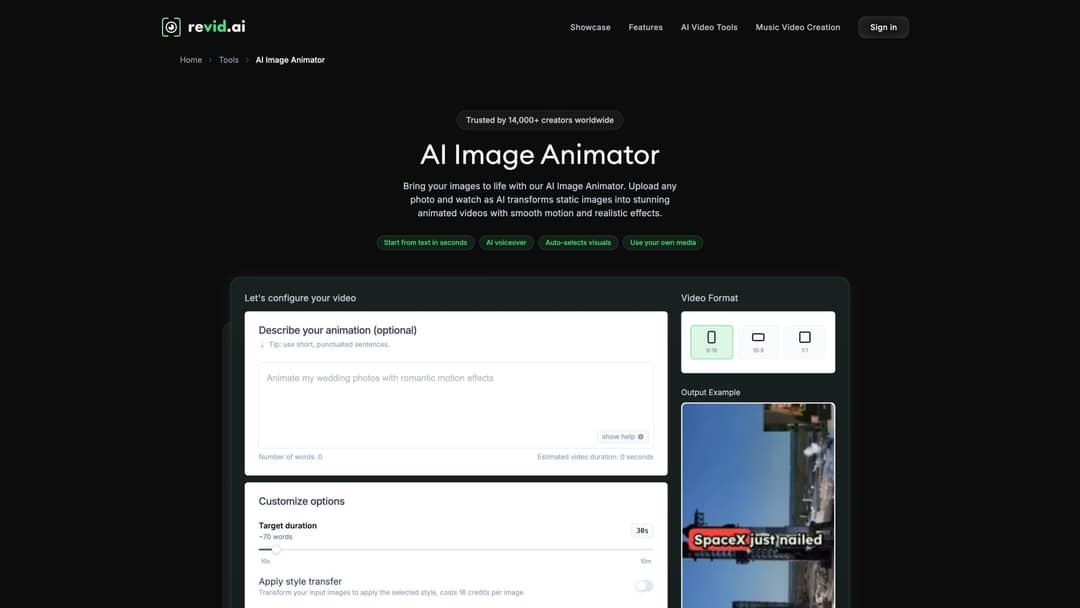
Task: Click the 'Customize options' heading
Action: 302,501
